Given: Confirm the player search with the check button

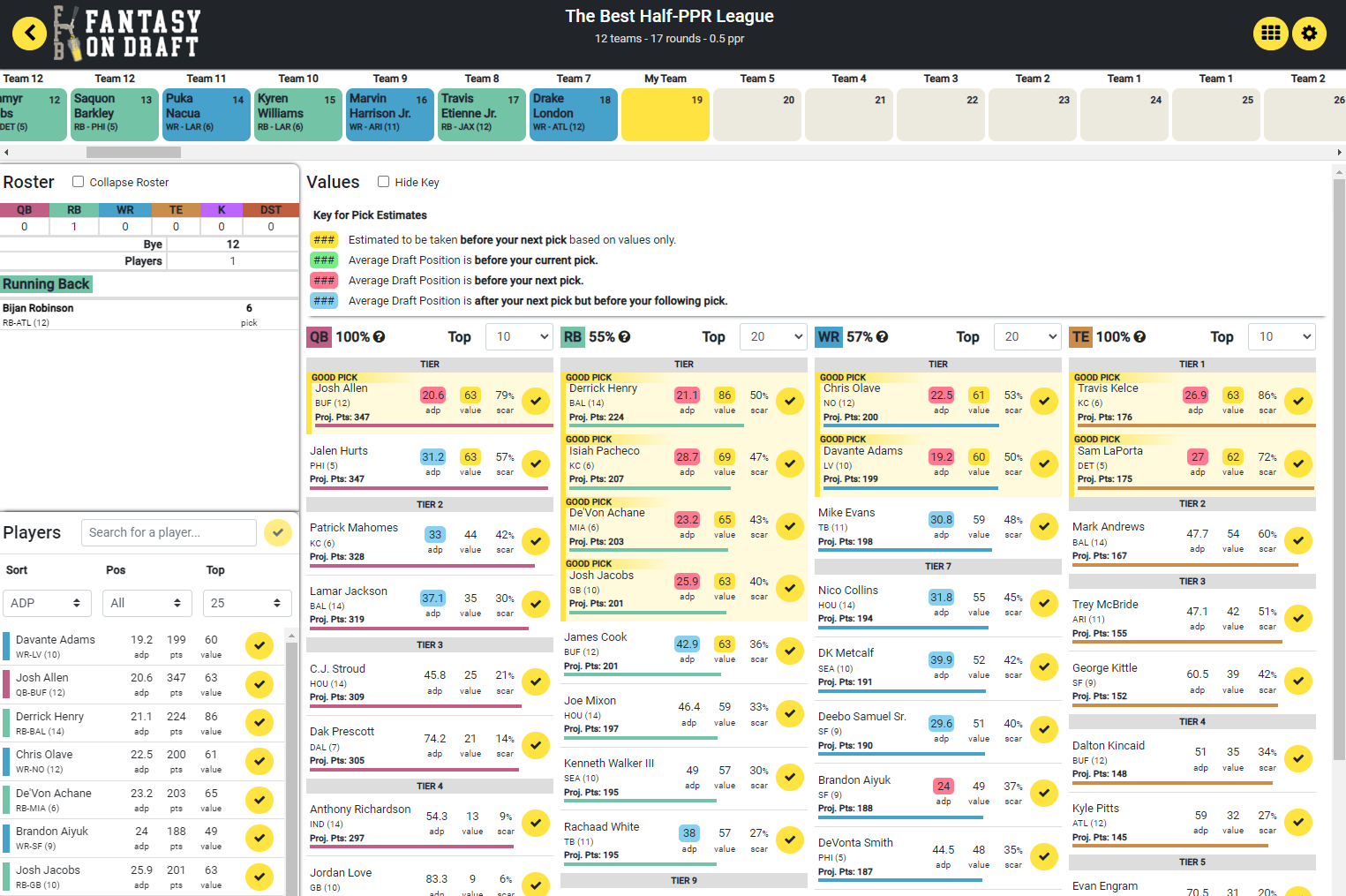Looking at the screenshot, I should [x=278, y=532].
